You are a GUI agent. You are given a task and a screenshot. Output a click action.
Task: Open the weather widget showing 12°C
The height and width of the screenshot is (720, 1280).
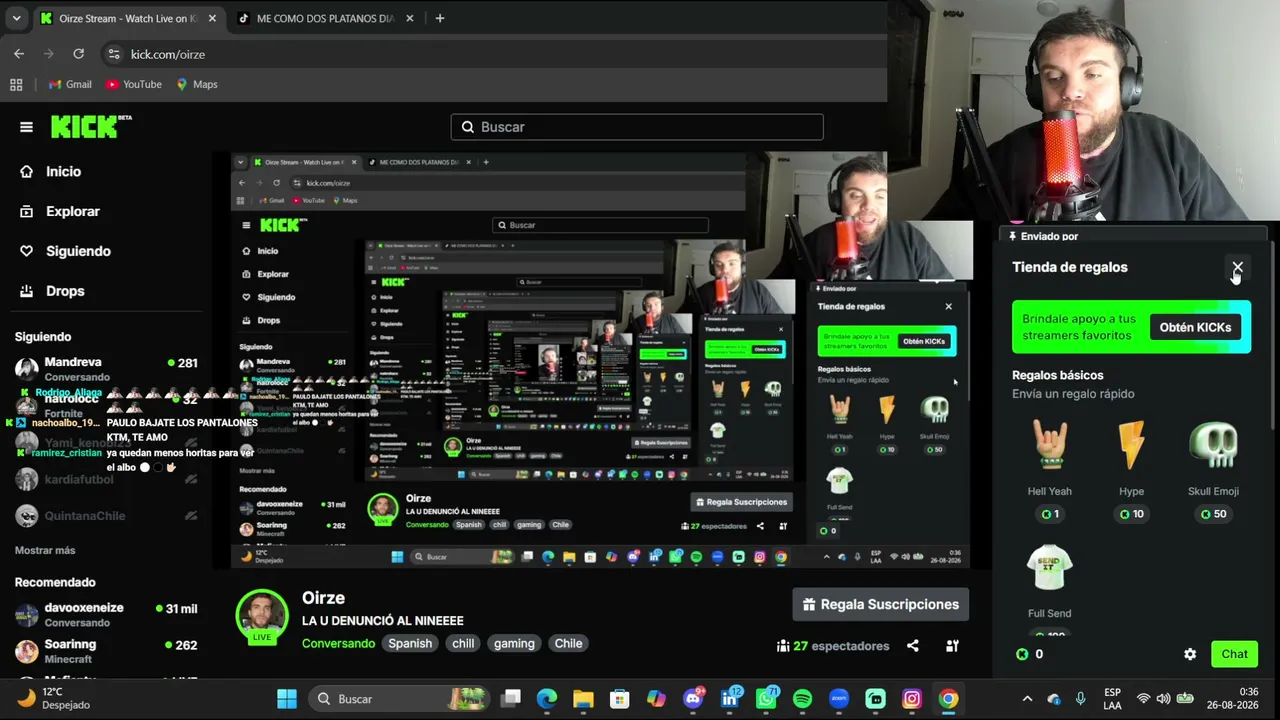click(x=55, y=698)
